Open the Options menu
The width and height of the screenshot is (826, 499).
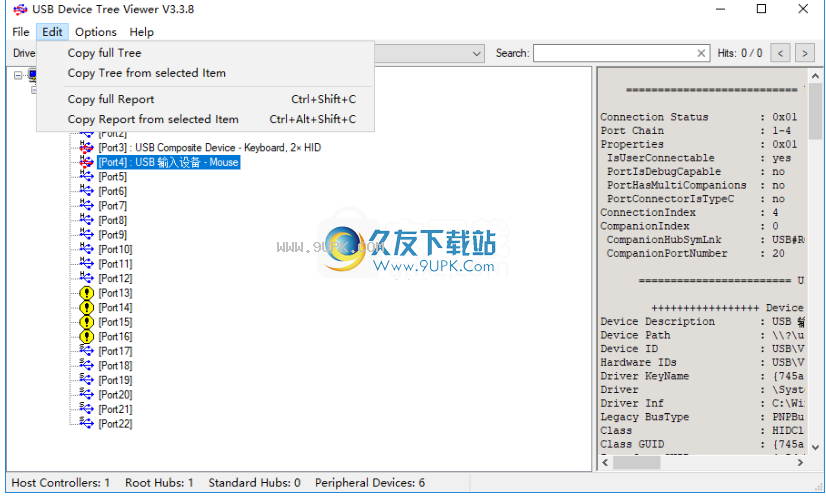point(95,32)
